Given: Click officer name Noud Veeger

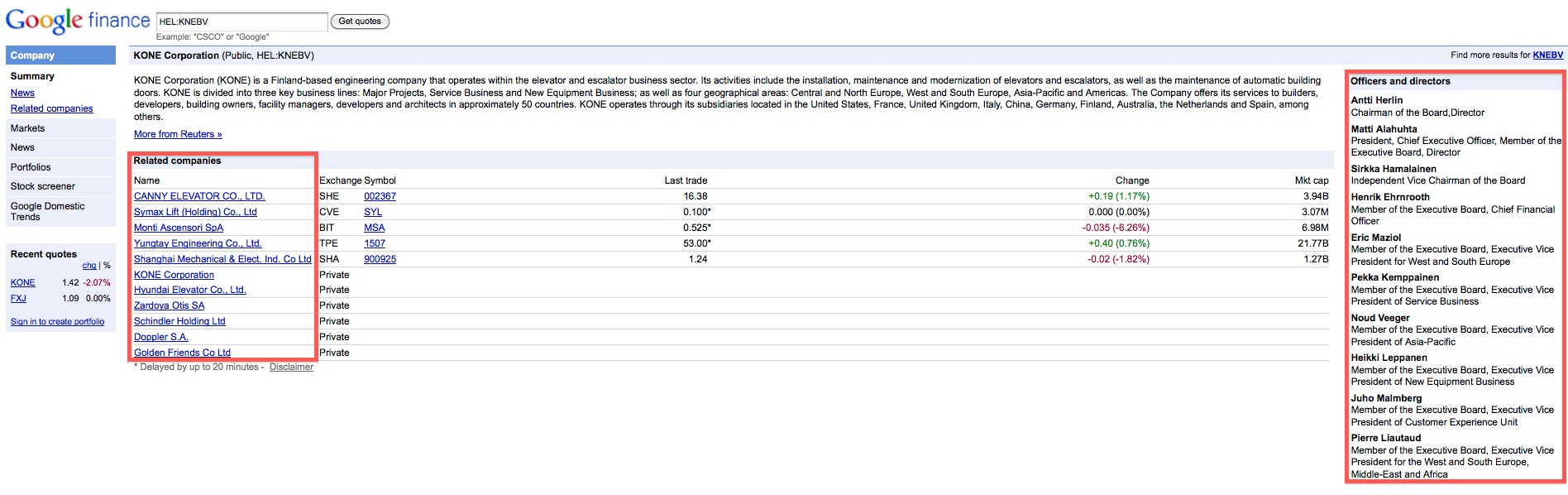Looking at the screenshot, I should [x=1380, y=318].
